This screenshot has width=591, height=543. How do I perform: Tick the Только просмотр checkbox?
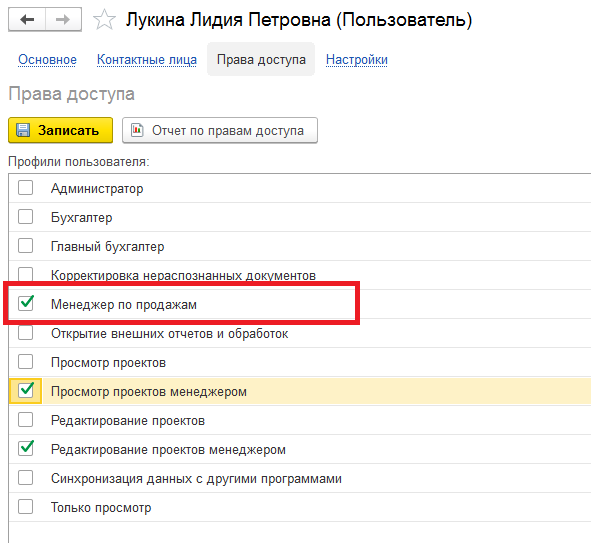click(x=26, y=506)
